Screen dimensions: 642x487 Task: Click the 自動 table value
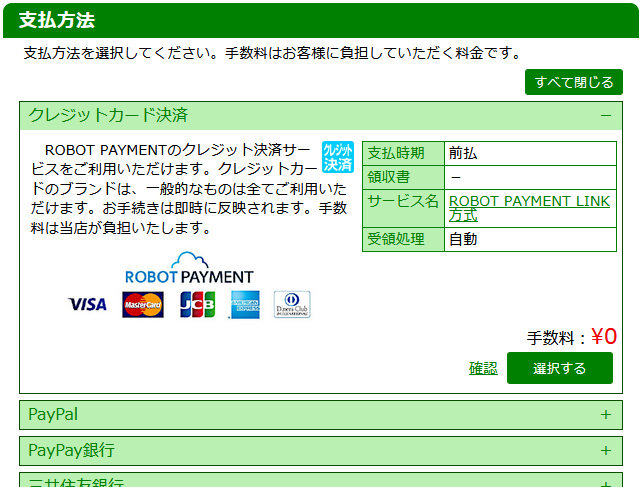pos(463,239)
